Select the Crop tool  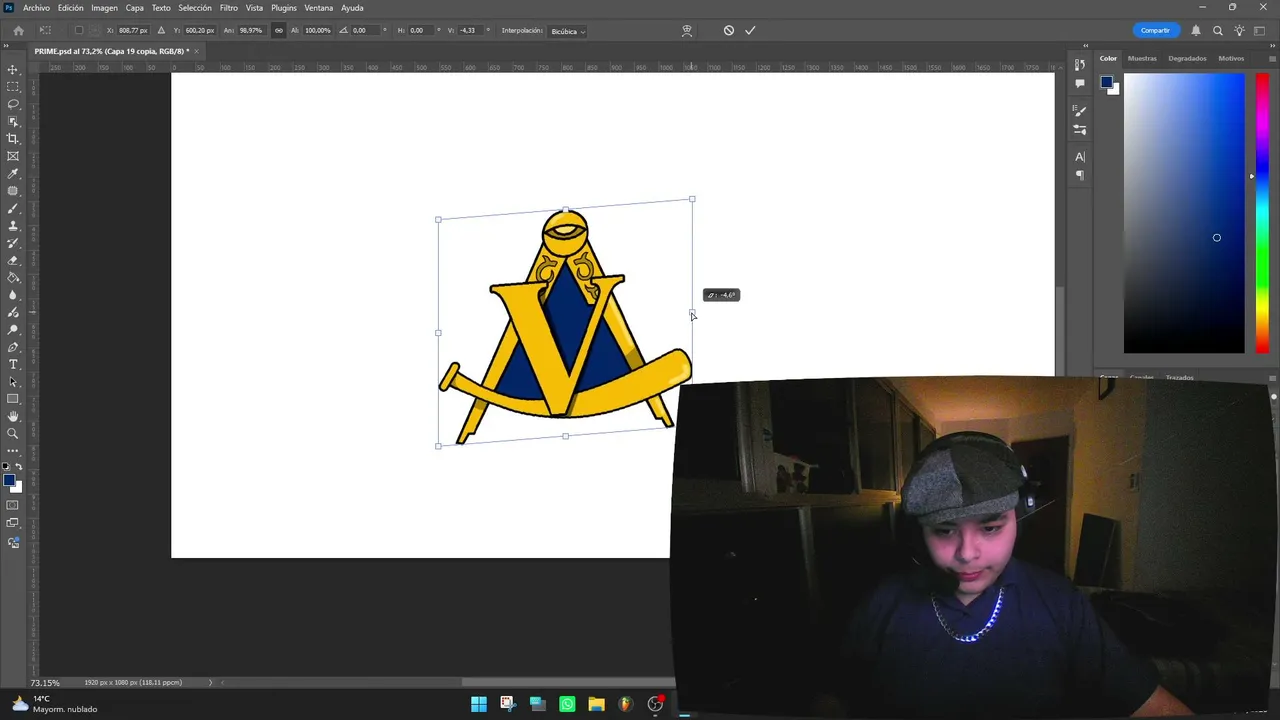pyautogui.click(x=13, y=139)
